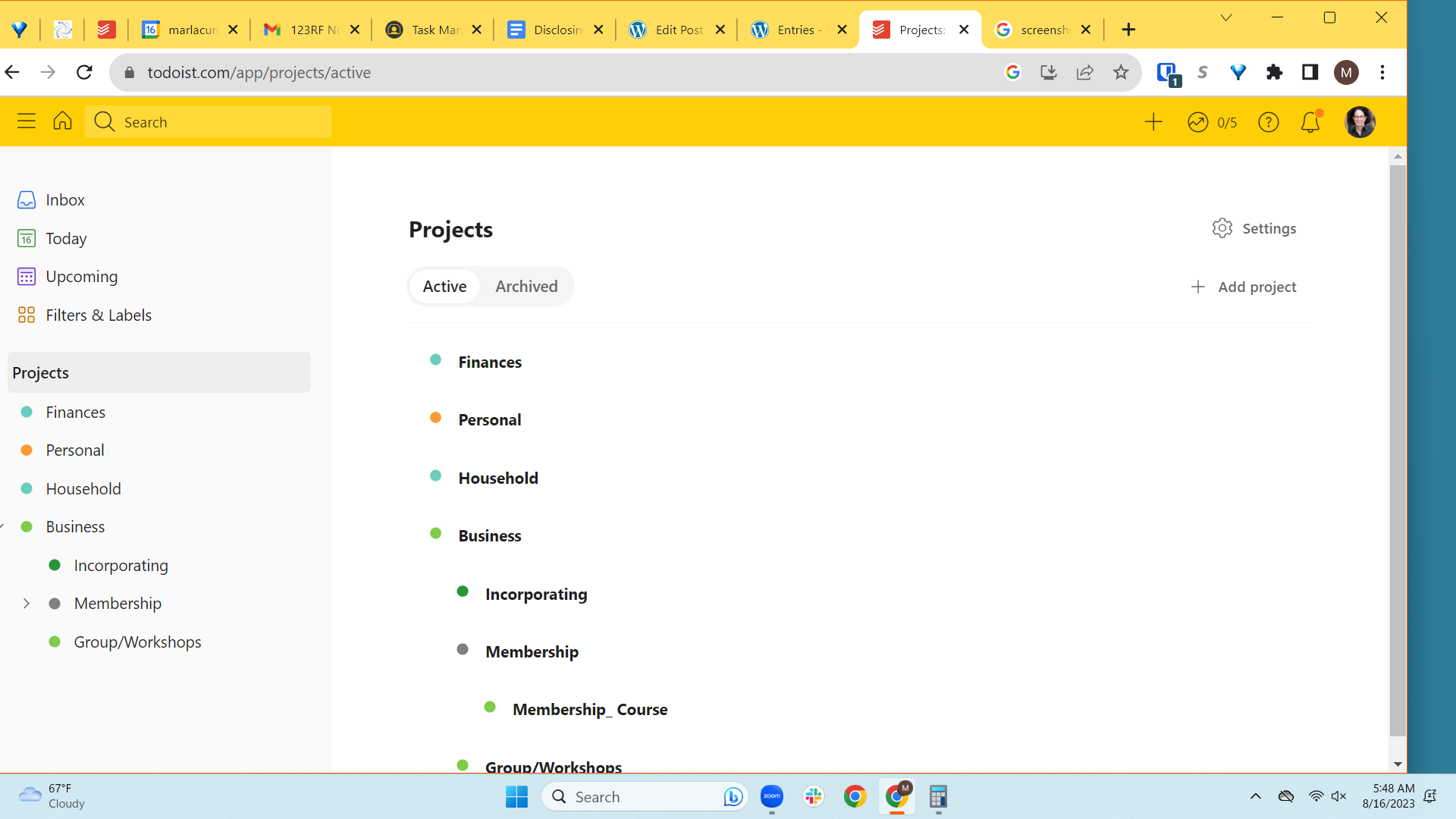Open Chrome tab search dropdown arrow

[x=1226, y=17]
